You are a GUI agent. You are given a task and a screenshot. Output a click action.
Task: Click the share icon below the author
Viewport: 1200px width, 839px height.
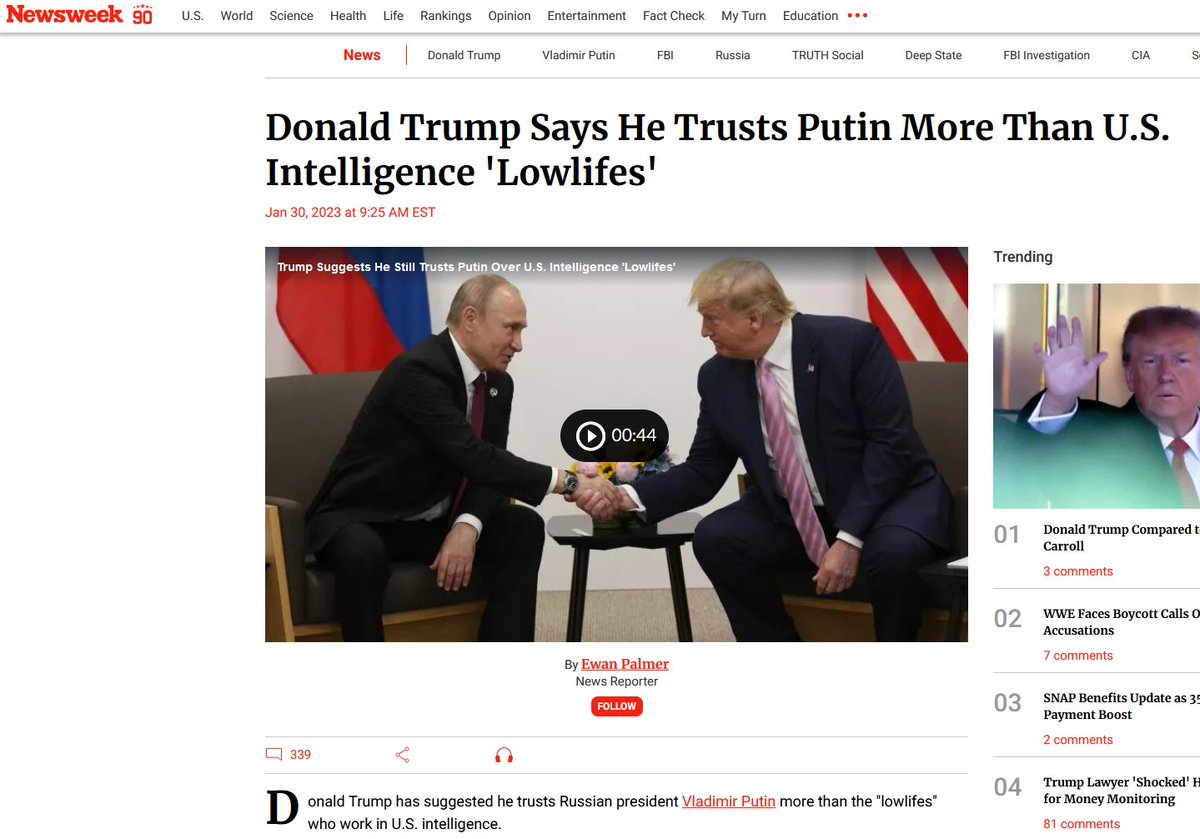pyautogui.click(x=403, y=755)
